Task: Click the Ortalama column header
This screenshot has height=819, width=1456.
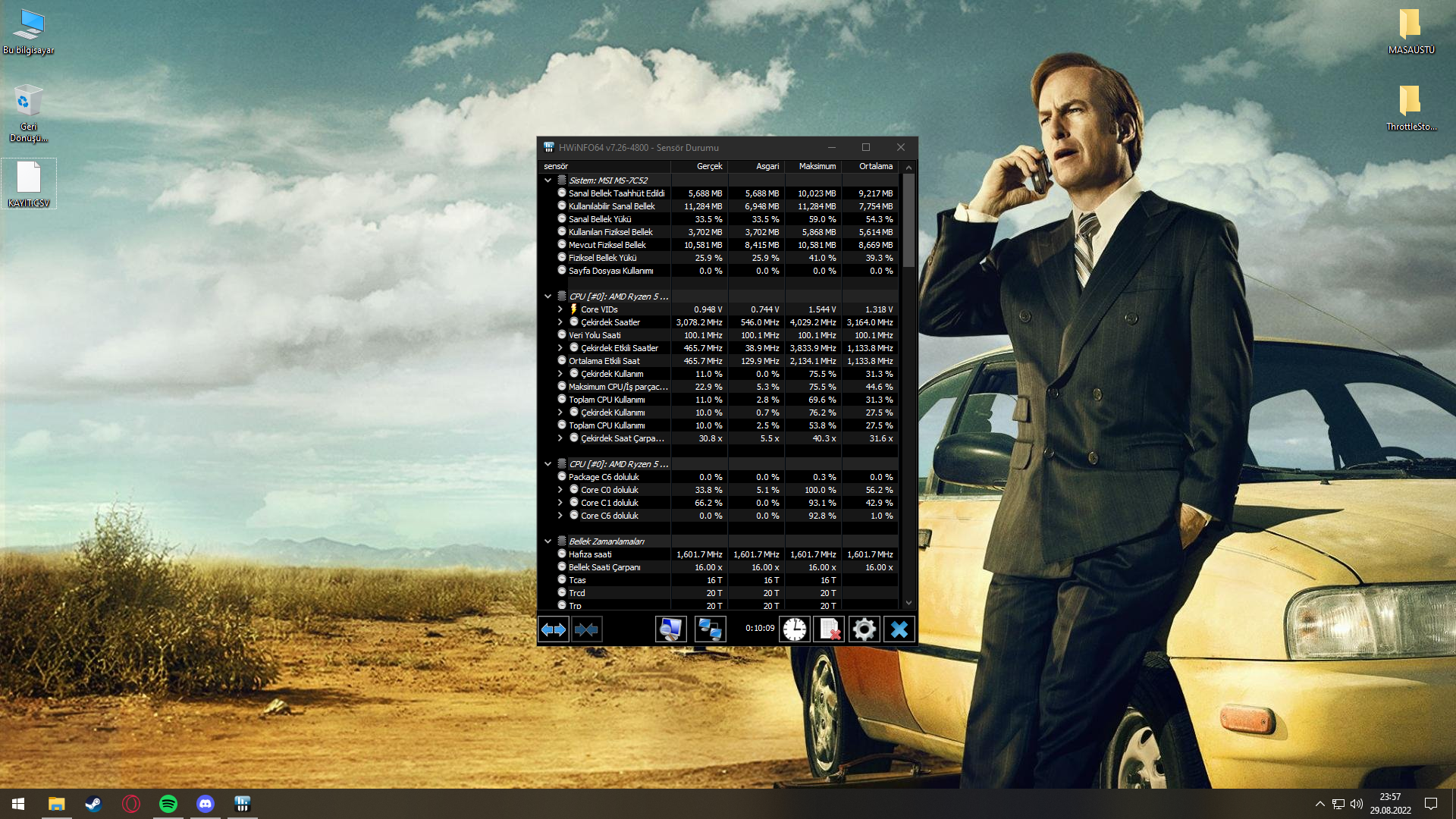Action: click(875, 166)
